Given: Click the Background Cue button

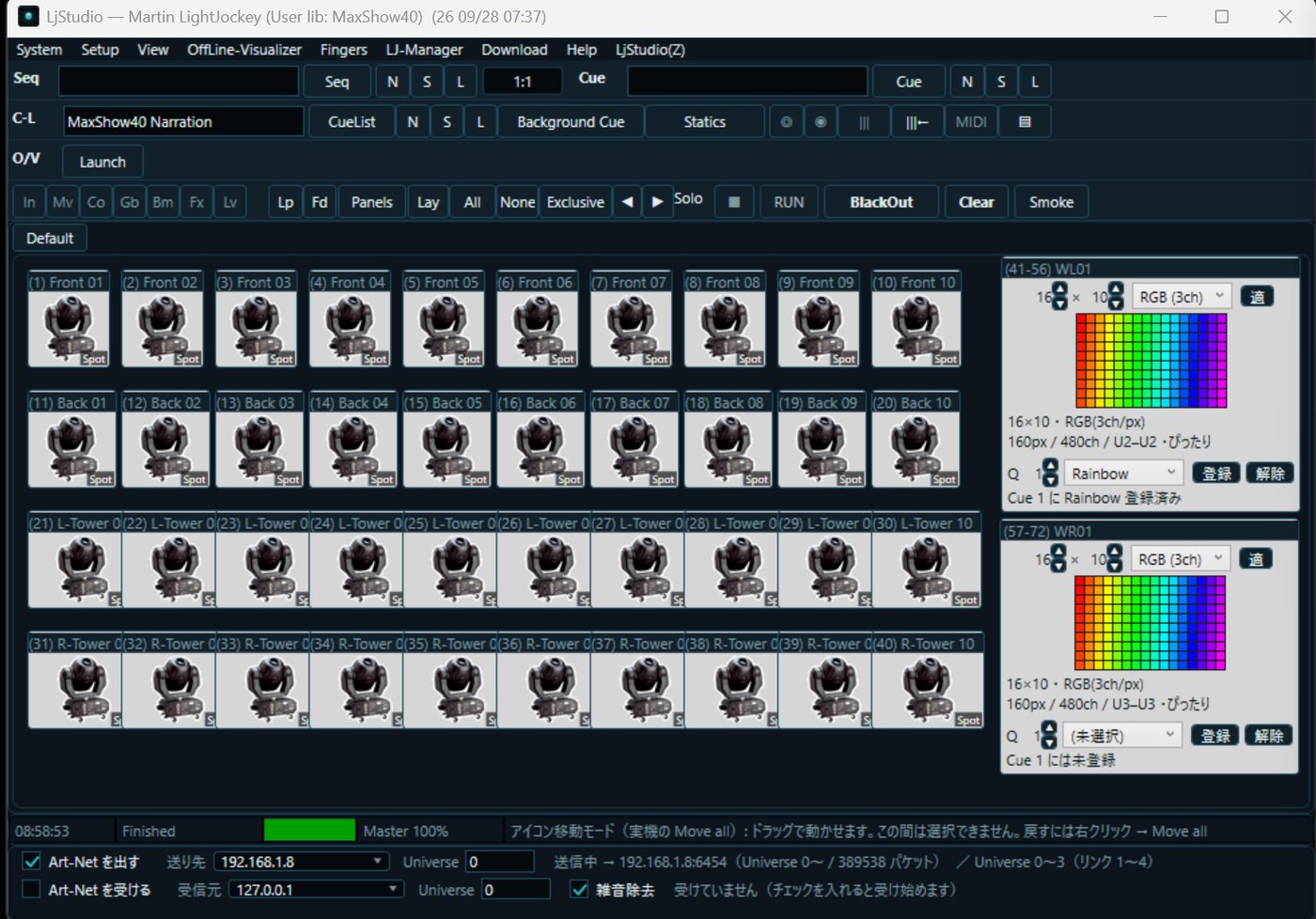Looking at the screenshot, I should (x=571, y=122).
